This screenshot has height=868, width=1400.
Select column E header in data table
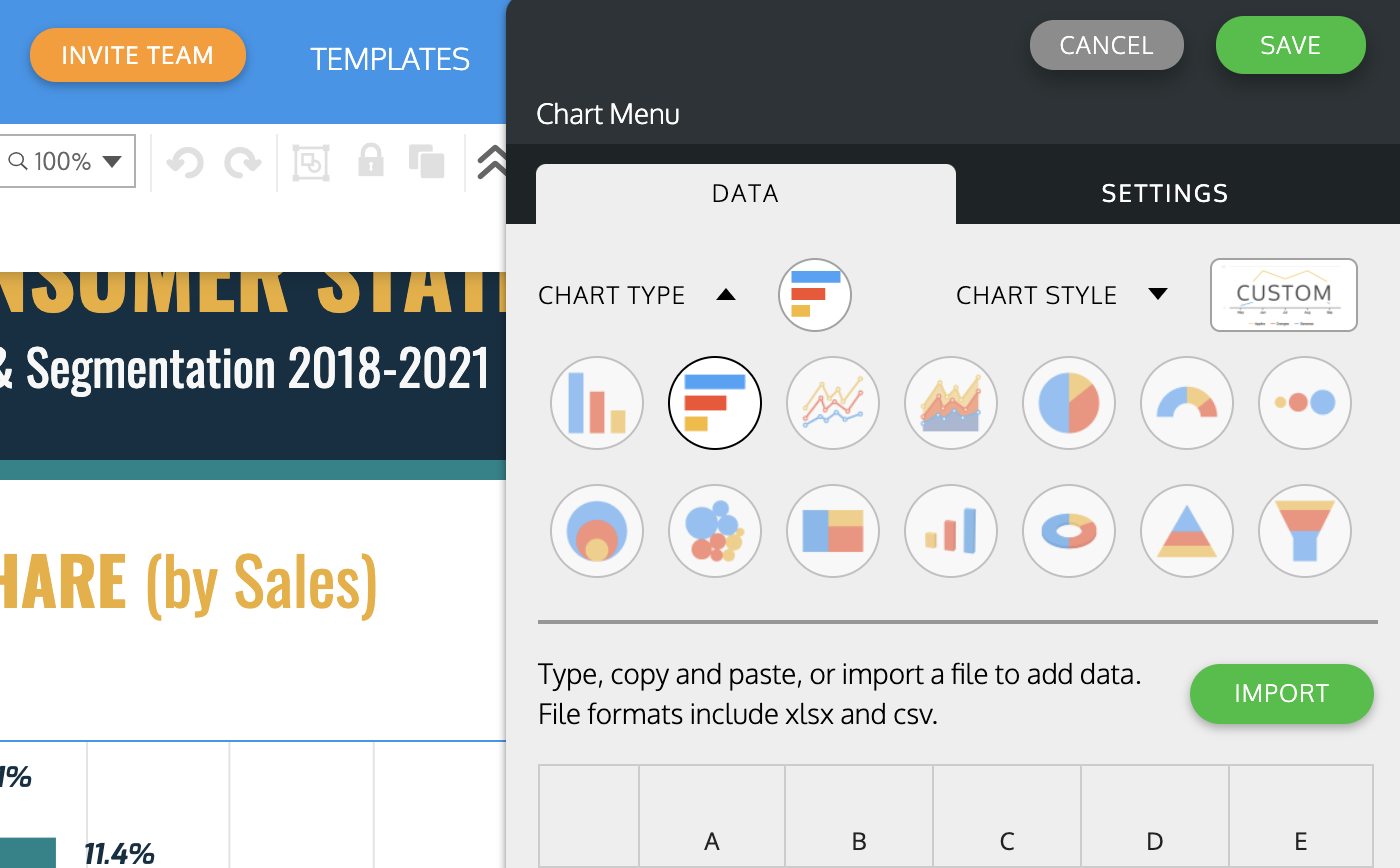click(1301, 817)
